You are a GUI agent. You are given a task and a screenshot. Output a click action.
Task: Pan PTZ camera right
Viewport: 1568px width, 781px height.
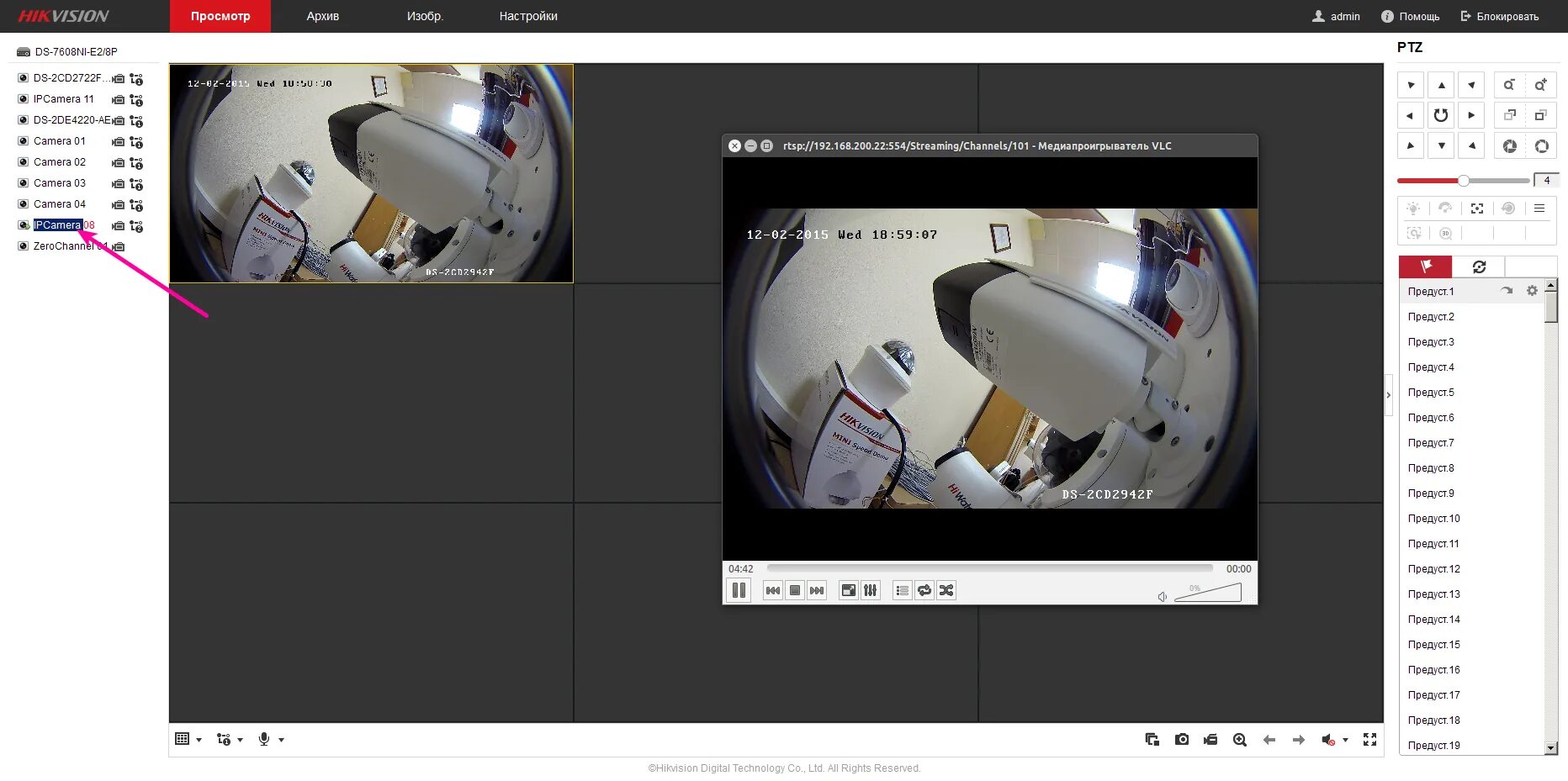click(x=1471, y=115)
